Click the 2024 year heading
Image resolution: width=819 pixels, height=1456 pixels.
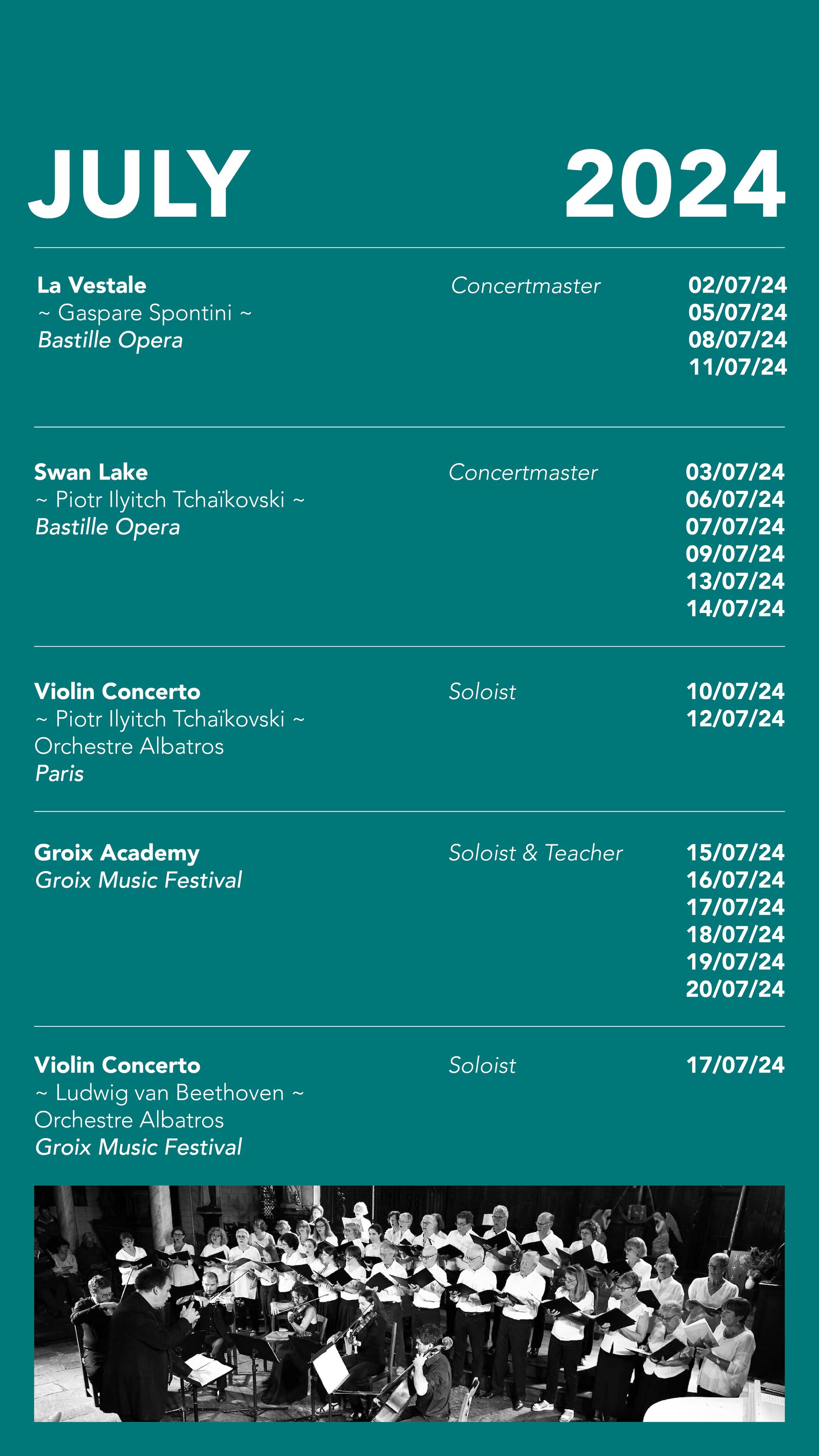coord(675,184)
